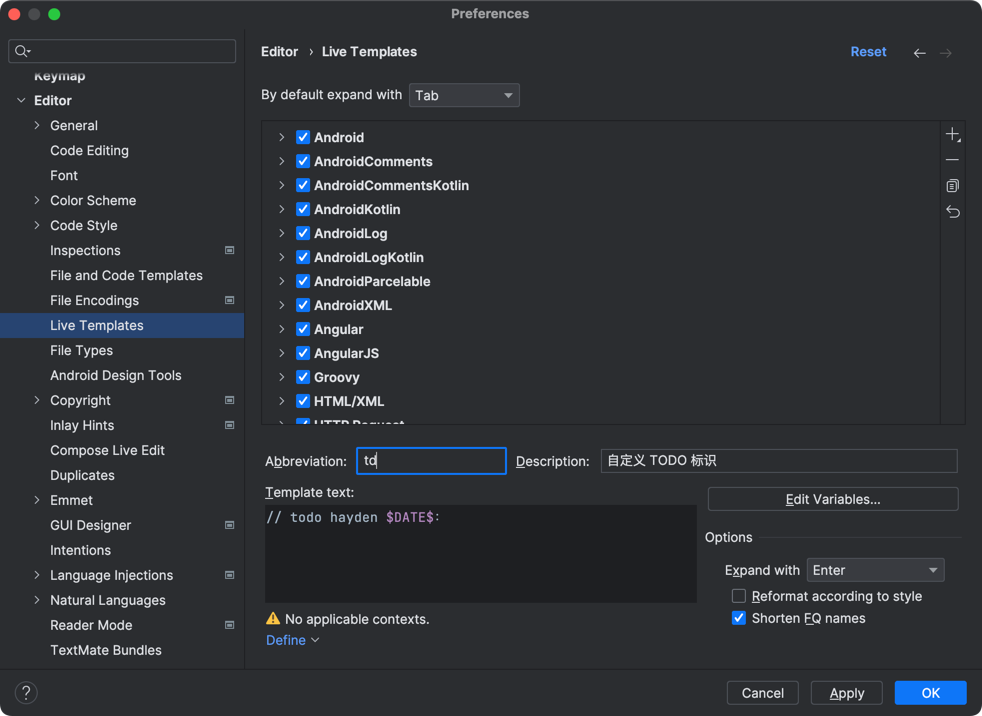Image resolution: width=982 pixels, height=716 pixels.
Task: Click the duplicate template copy icon
Action: [x=952, y=186]
